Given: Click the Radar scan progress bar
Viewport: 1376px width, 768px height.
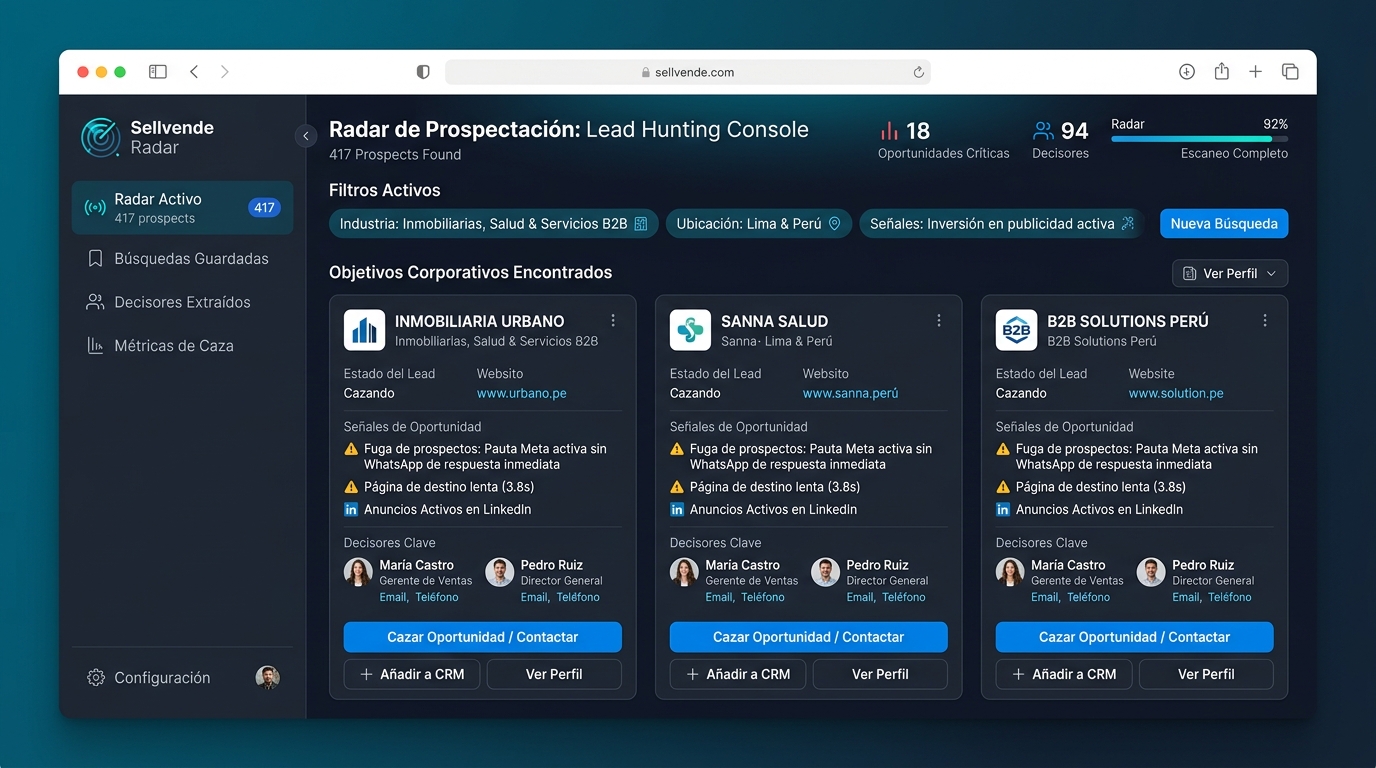Looking at the screenshot, I should pyautogui.click(x=1200, y=139).
